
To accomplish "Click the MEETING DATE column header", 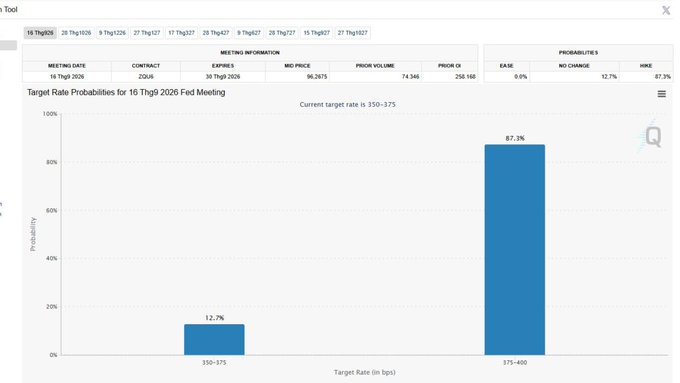I will pyautogui.click(x=67, y=65).
